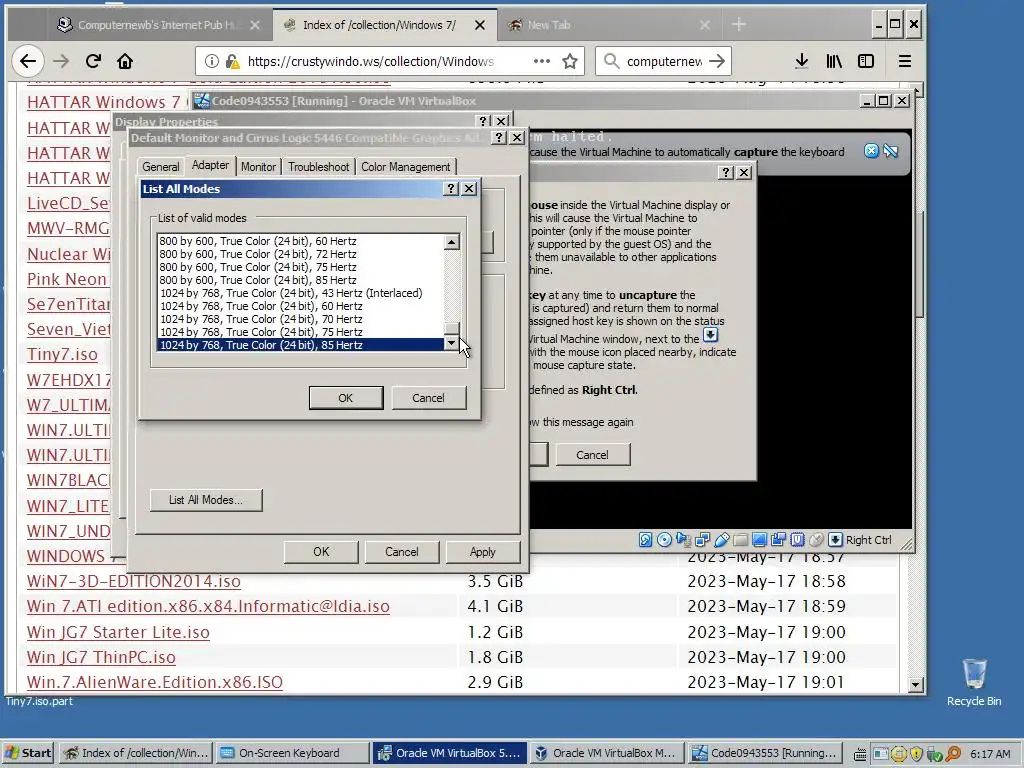1024x768 pixels.
Task: Open the WiN7-3D-EDITION2014.iso link
Action: [x=134, y=581]
